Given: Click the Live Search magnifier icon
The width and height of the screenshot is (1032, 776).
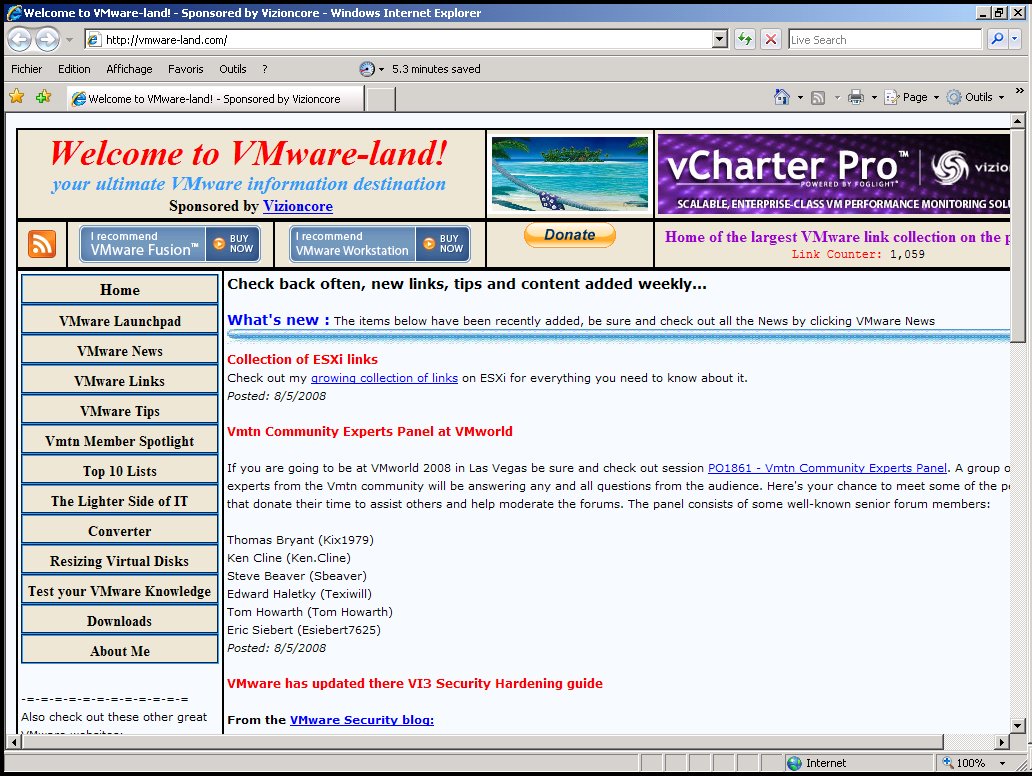Looking at the screenshot, I should pyautogui.click(x=996, y=40).
